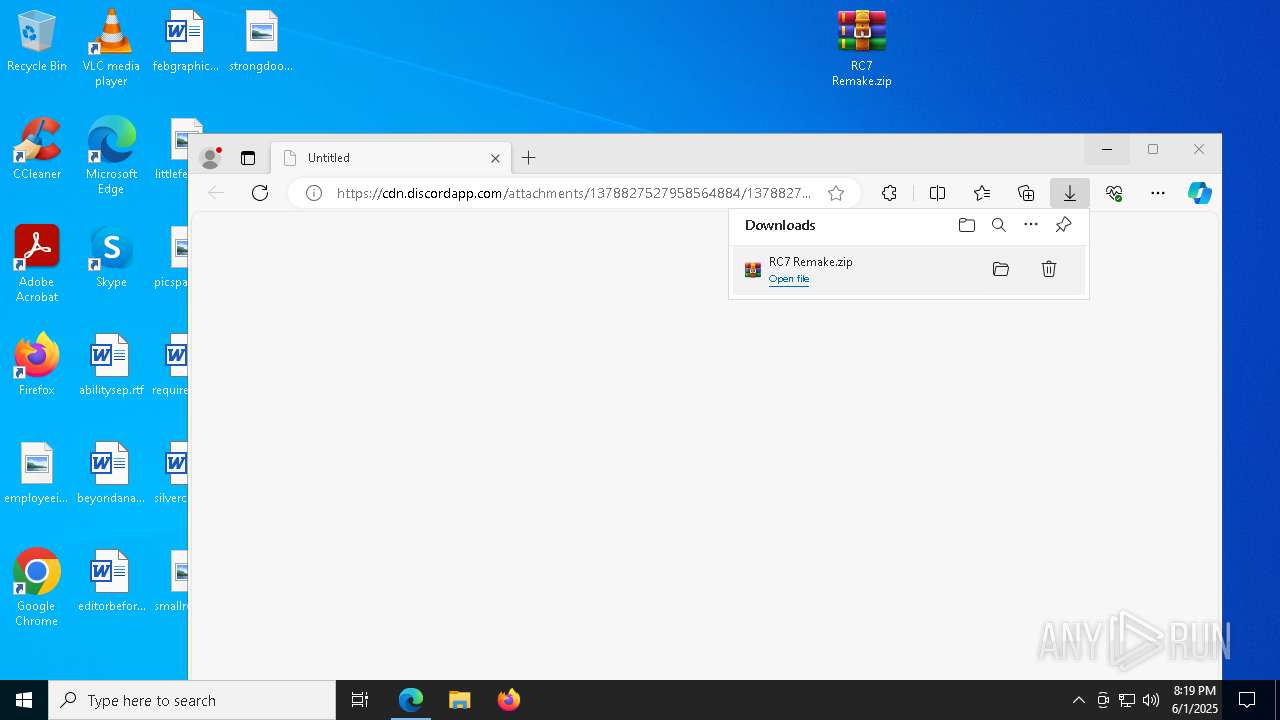Image resolution: width=1280 pixels, height=720 pixels.
Task: Toggle the Downloads toolbar button
Action: click(1070, 193)
